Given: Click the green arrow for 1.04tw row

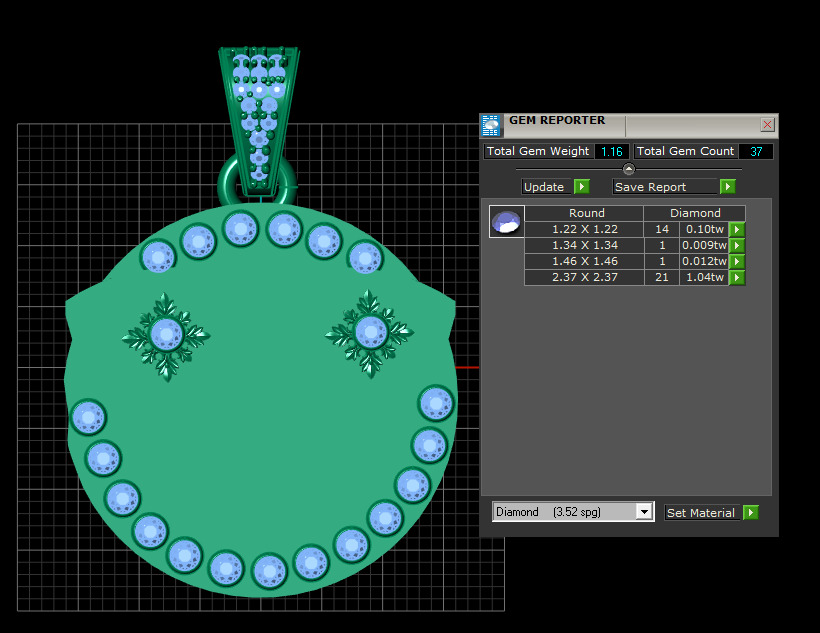Looking at the screenshot, I should [737, 277].
